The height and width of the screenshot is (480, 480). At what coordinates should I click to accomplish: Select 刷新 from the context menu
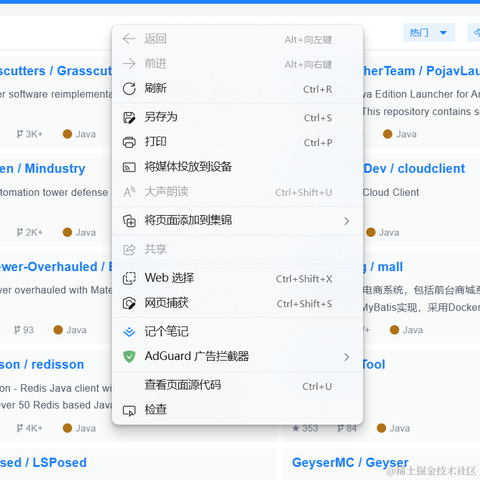coord(237,89)
